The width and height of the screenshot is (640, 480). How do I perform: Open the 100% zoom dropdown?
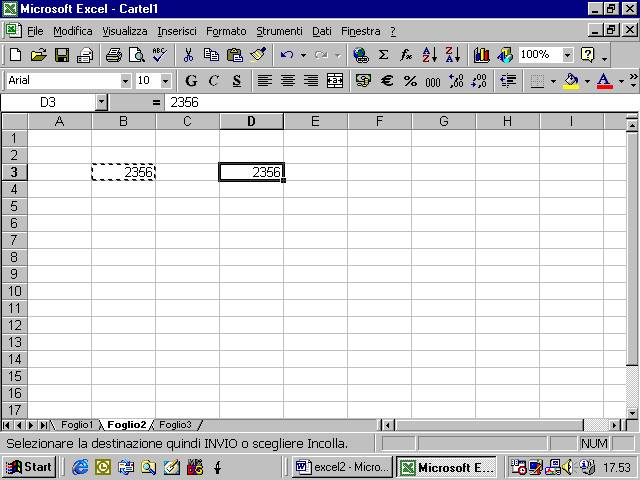tap(567, 55)
